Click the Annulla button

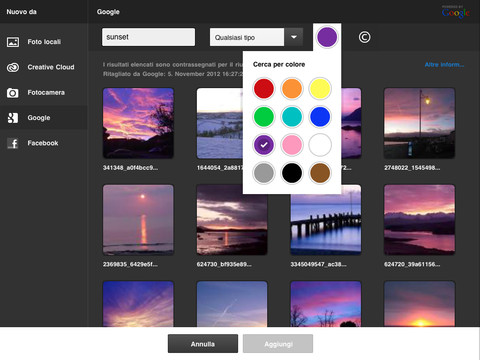[x=203, y=344]
